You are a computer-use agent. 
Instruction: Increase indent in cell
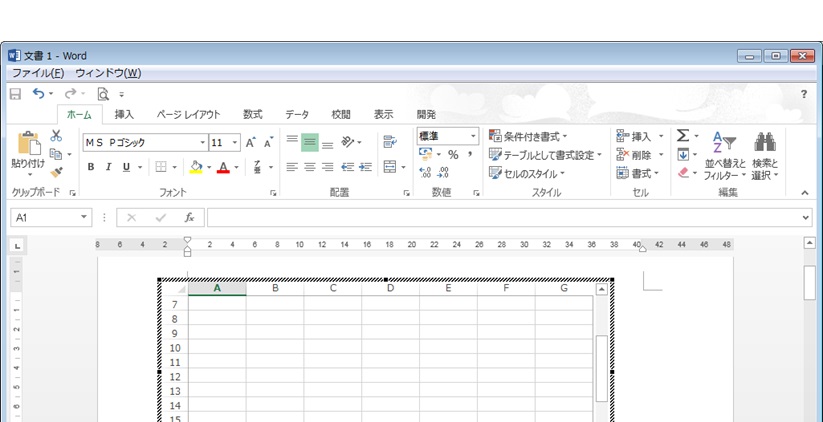[365, 167]
